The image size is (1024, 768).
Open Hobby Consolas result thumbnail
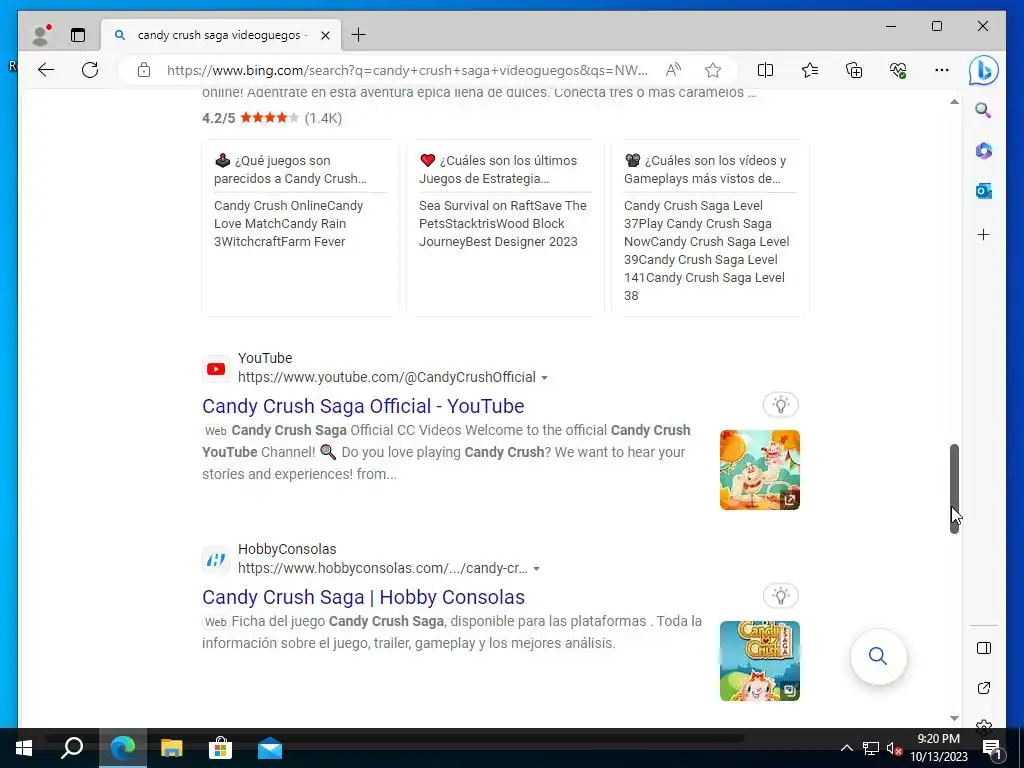760,661
